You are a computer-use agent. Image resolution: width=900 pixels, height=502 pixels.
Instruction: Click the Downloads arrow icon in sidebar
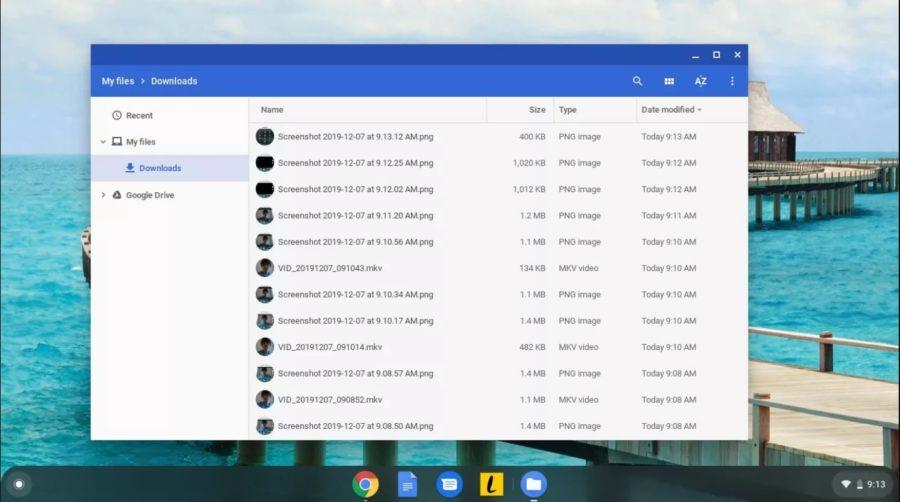click(130, 168)
